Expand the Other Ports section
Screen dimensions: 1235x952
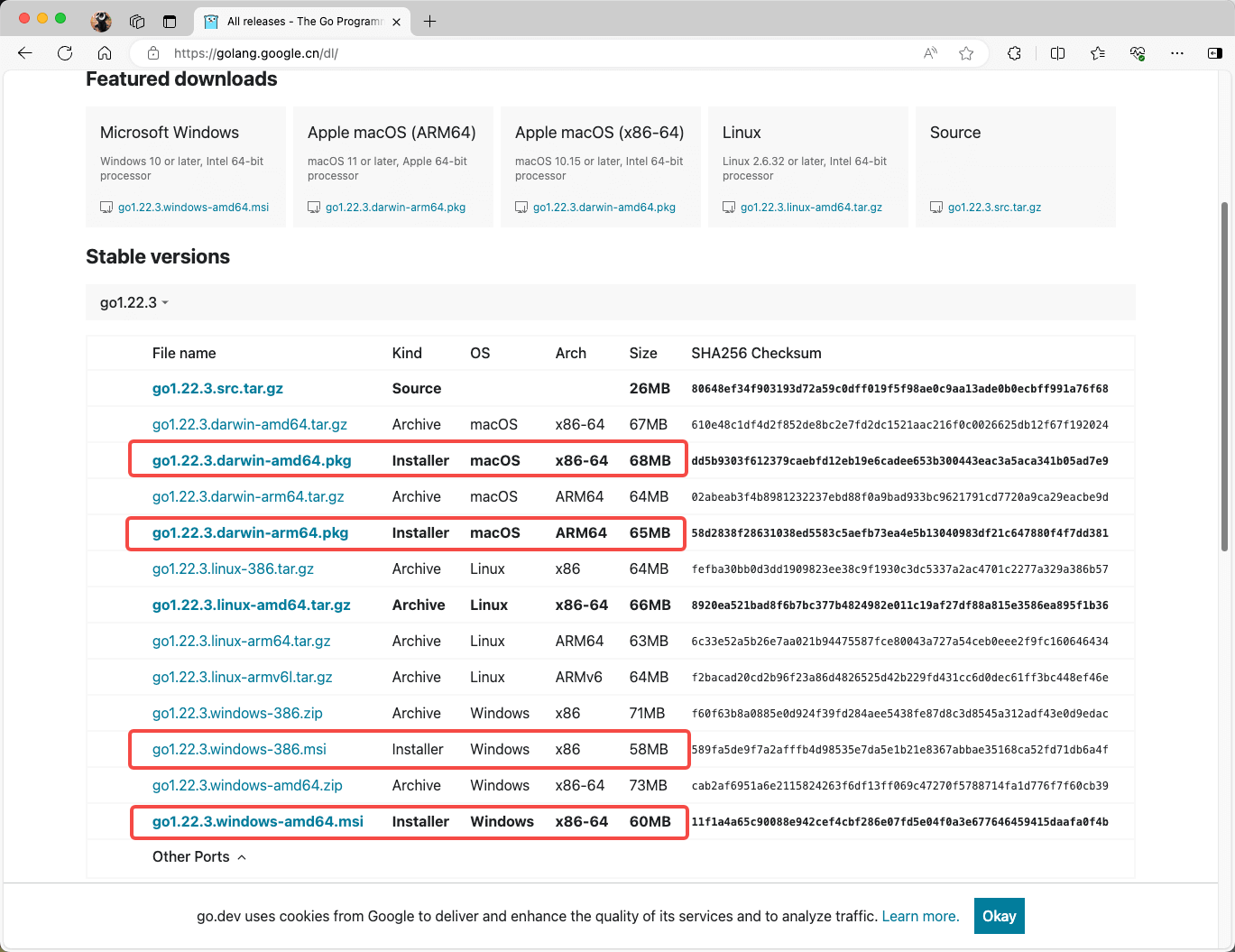(x=199, y=856)
